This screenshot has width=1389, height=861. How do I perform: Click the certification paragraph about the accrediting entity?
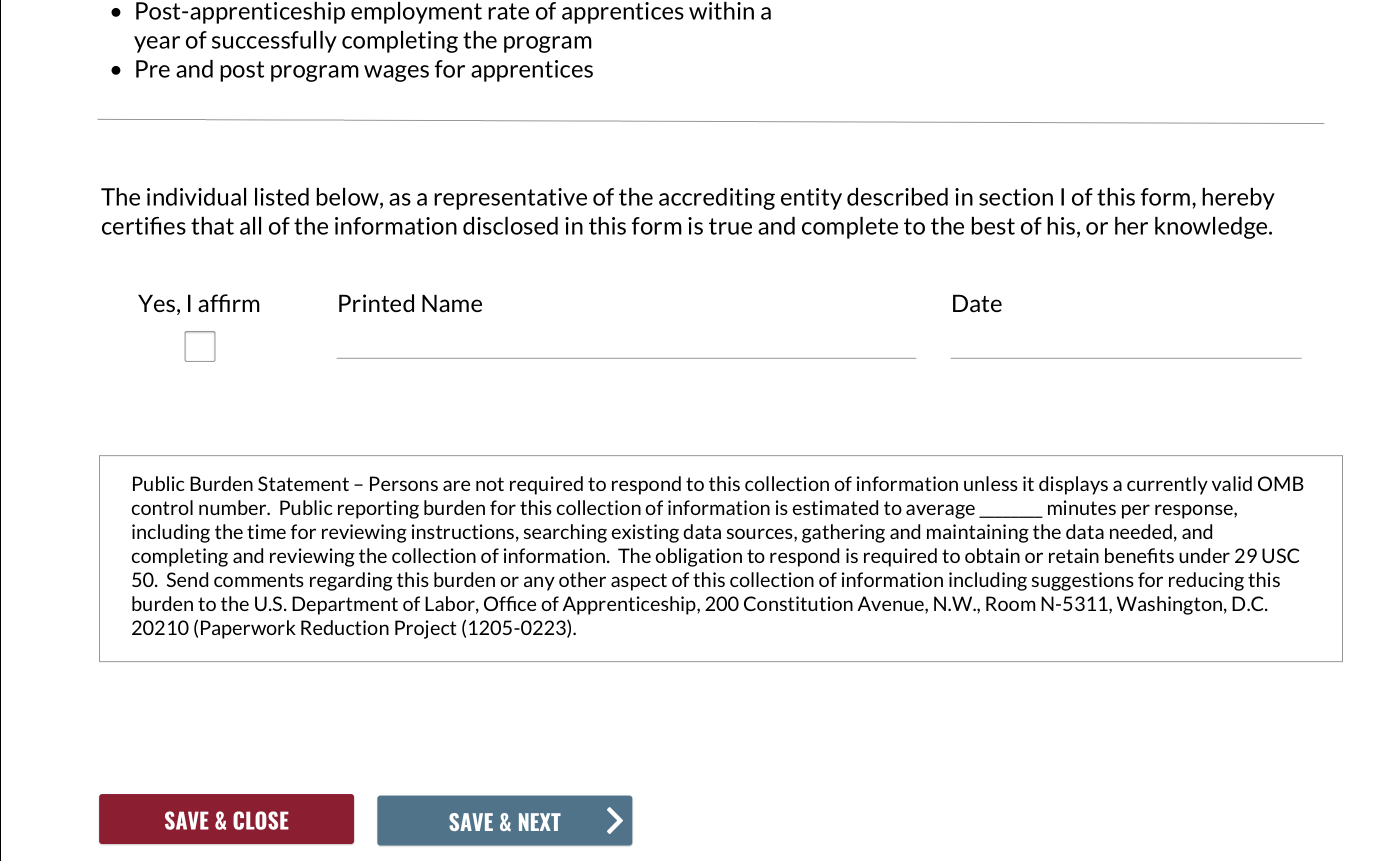[x=687, y=212]
